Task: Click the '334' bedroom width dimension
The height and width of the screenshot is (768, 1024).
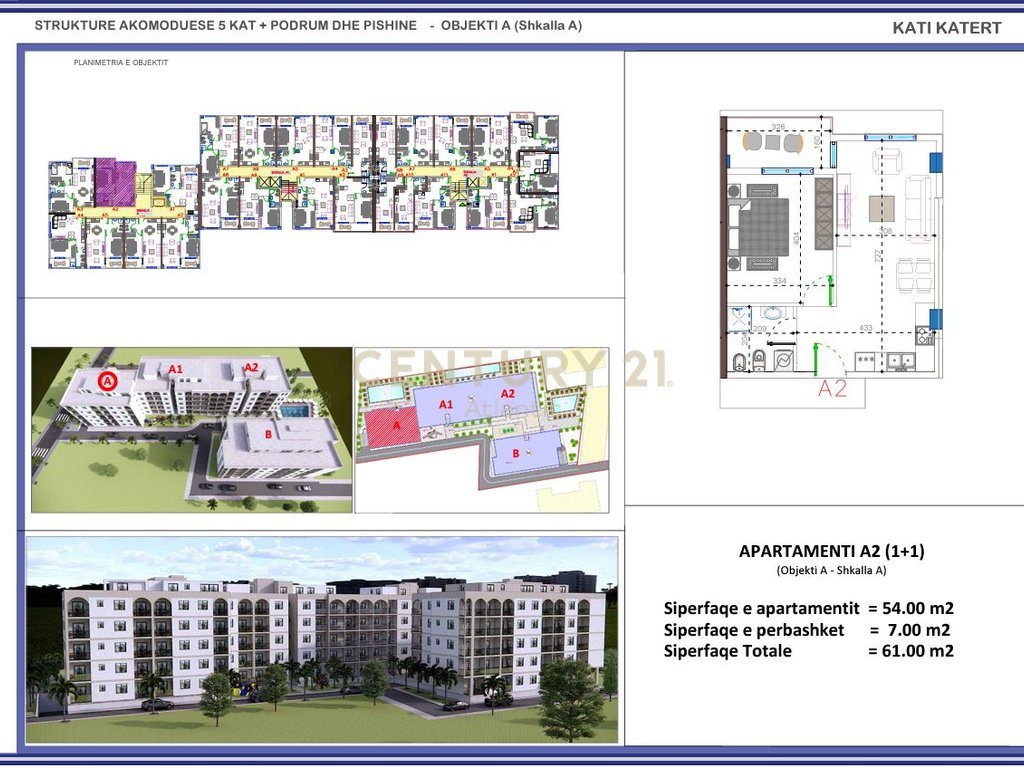Action: tap(780, 281)
